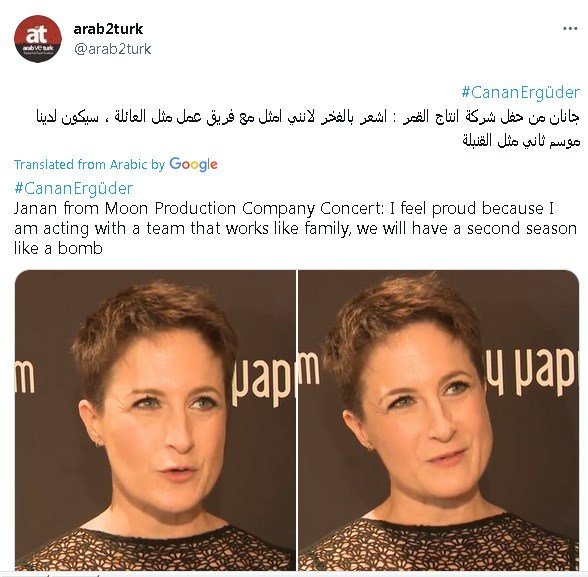Click the 'Translated from Arabic by' label
Screen dimensions: 588x577
coord(89,165)
